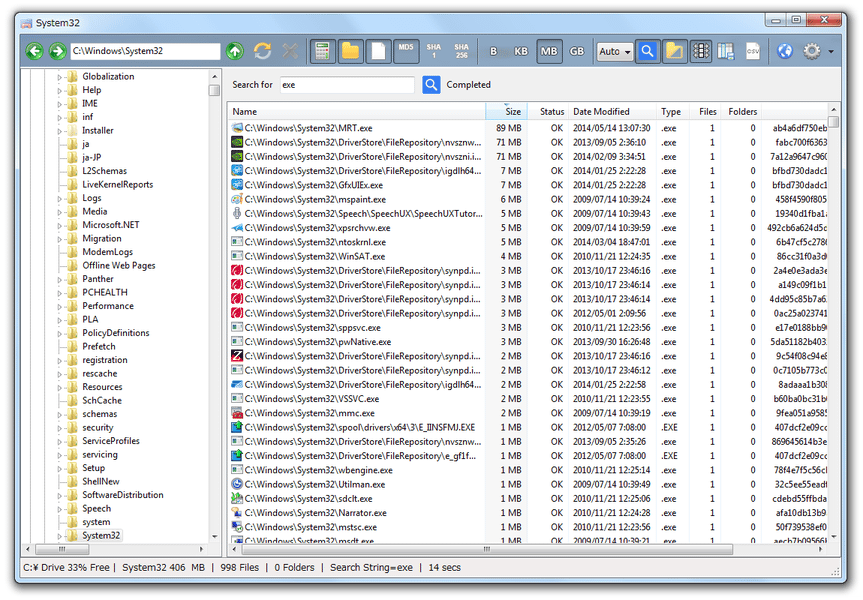Viewport: 863px width, 600px height.
Task: Click the Search for text box
Action: coord(347,85)
